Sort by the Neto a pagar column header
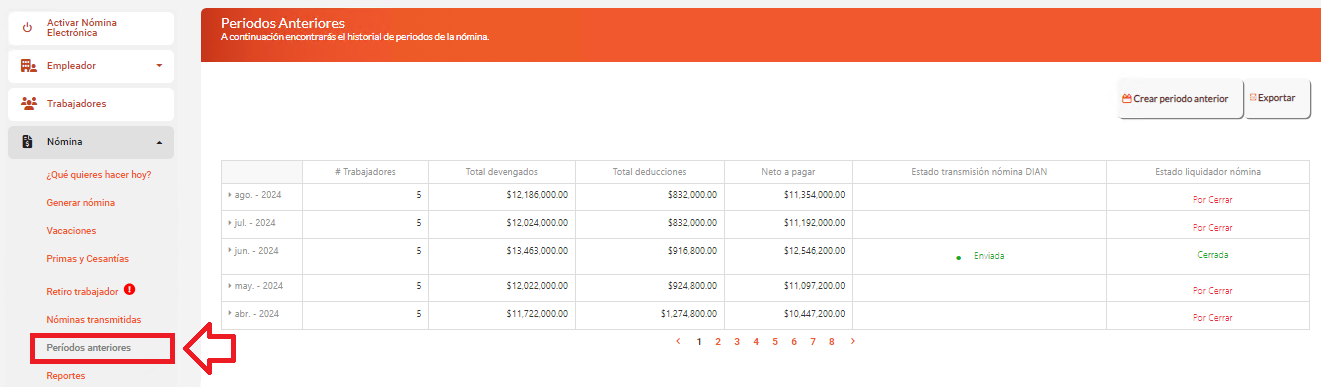This screenshot has width=1321, height=387. (x=788, y=172)
